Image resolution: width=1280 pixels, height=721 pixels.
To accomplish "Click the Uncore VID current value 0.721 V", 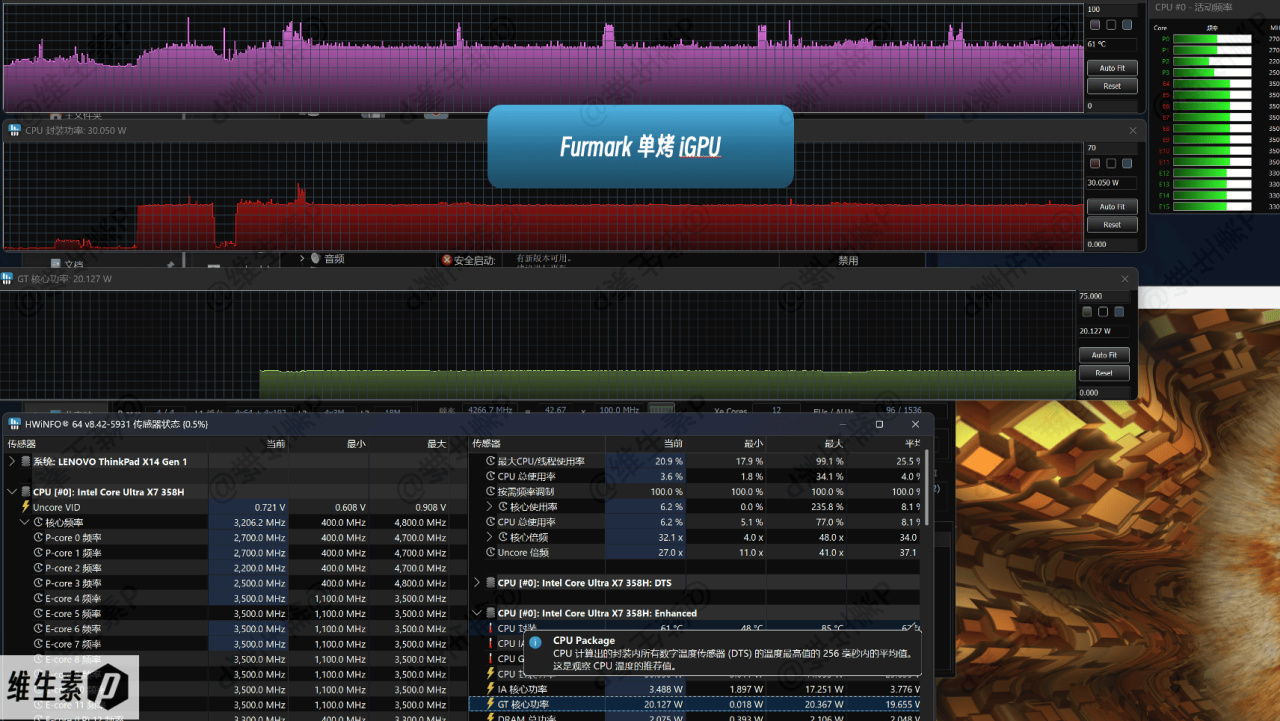I will (x=270, y=507).
